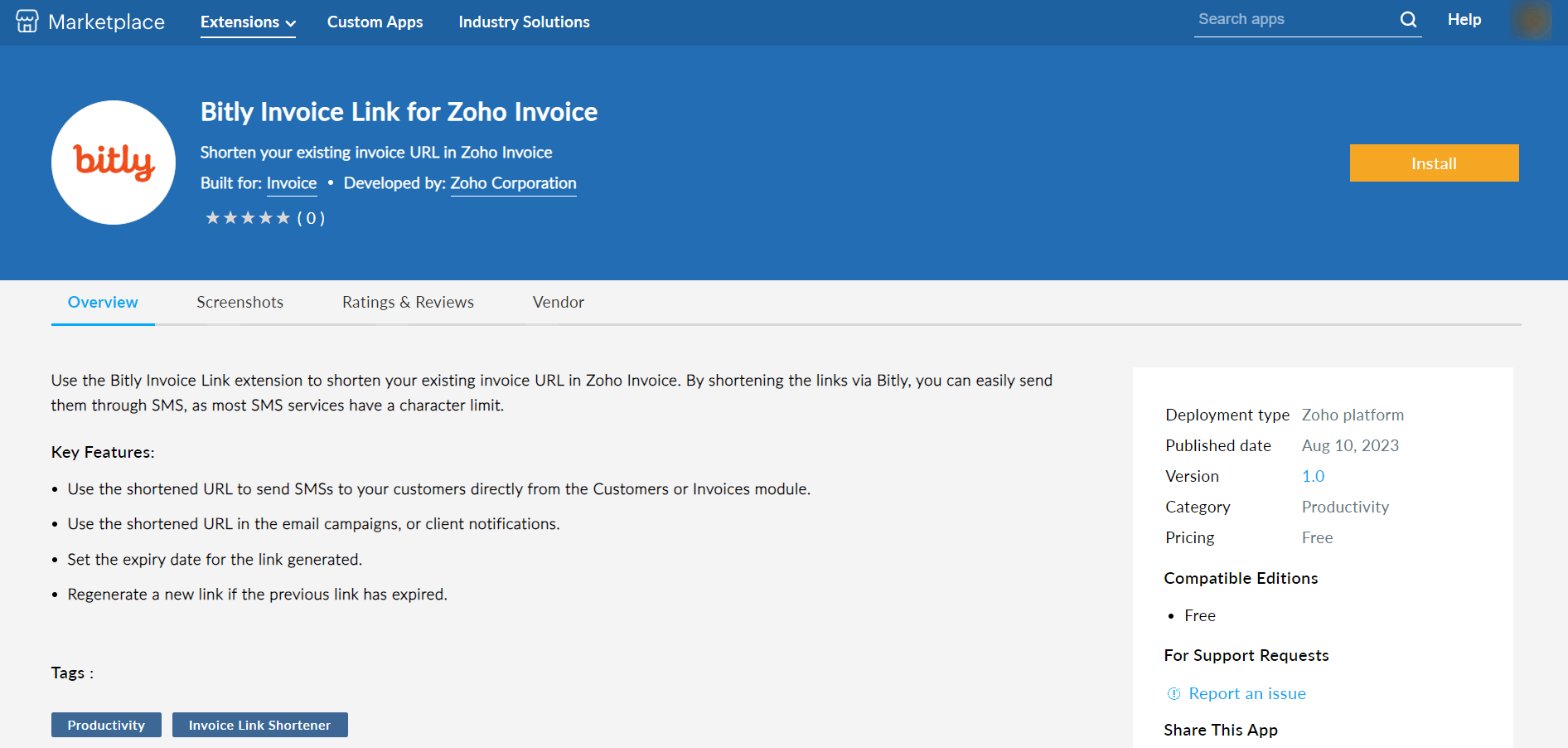This screenshot has width=1568, height=748.
Task: Open the Help link
Action: click(1464, 20)
